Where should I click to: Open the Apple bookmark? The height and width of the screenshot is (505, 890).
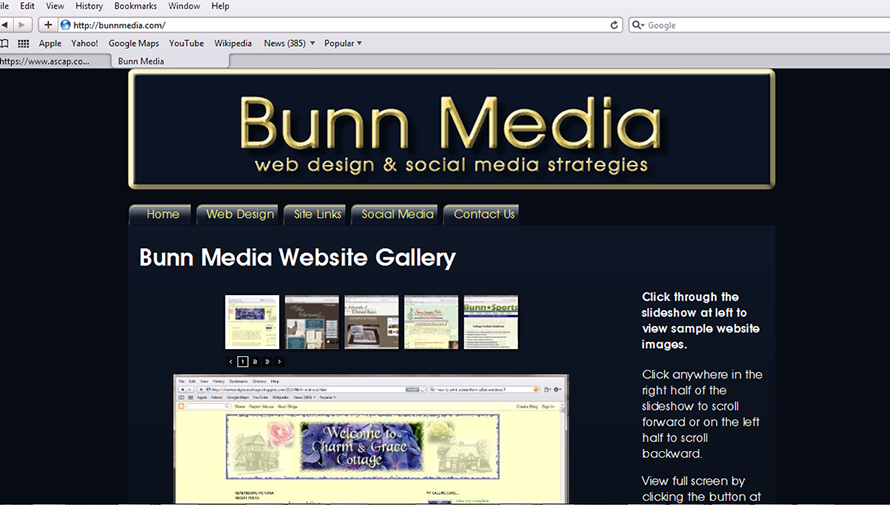coord(50,43)
